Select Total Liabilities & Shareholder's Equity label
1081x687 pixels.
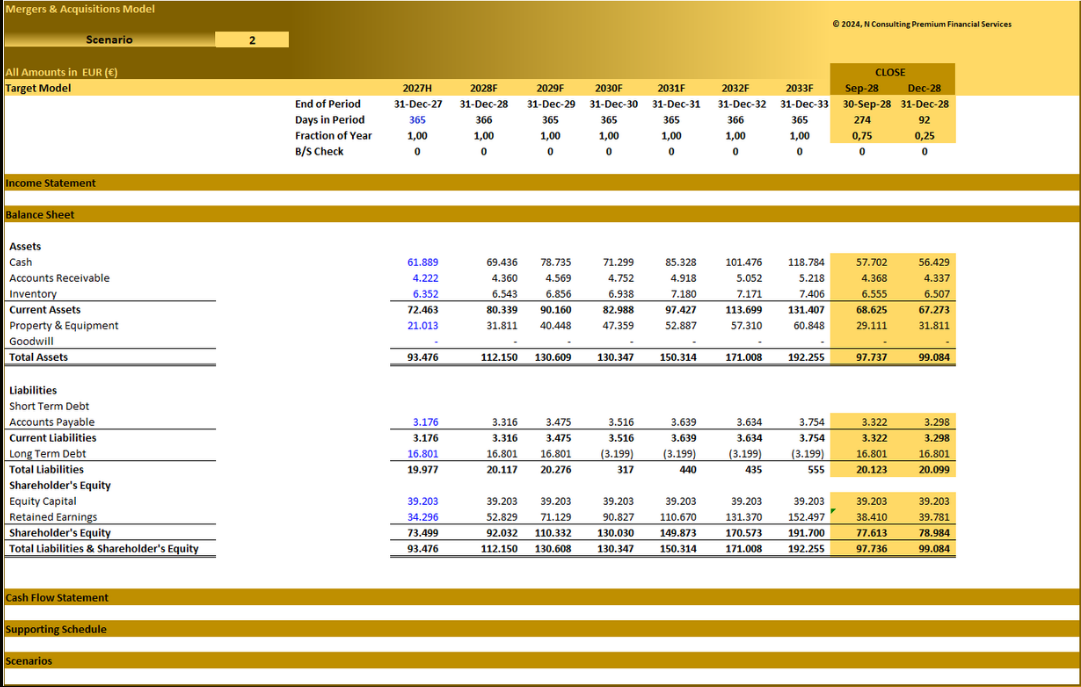pyautogui.click(x=103, y=549)
